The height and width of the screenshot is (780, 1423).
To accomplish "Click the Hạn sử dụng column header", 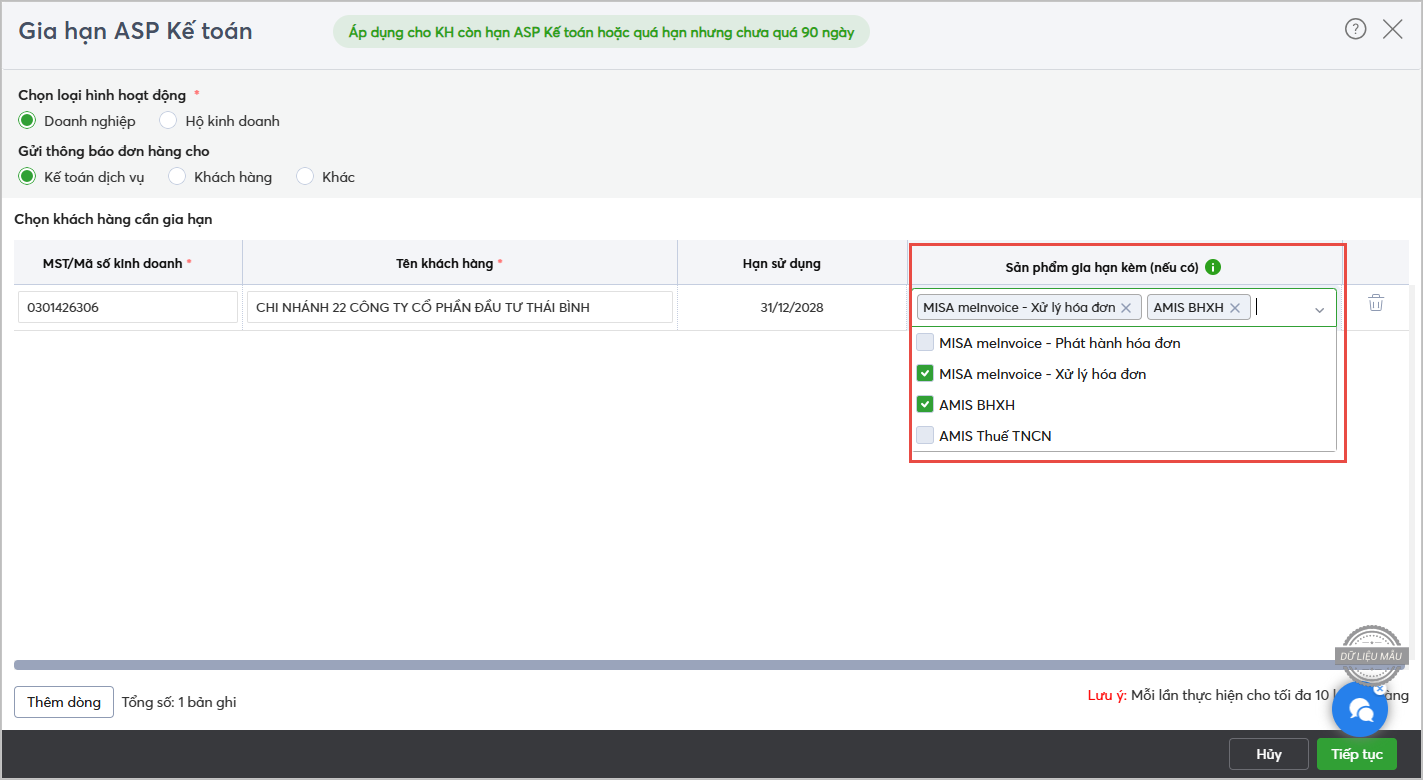I will (x=792, y=263).
